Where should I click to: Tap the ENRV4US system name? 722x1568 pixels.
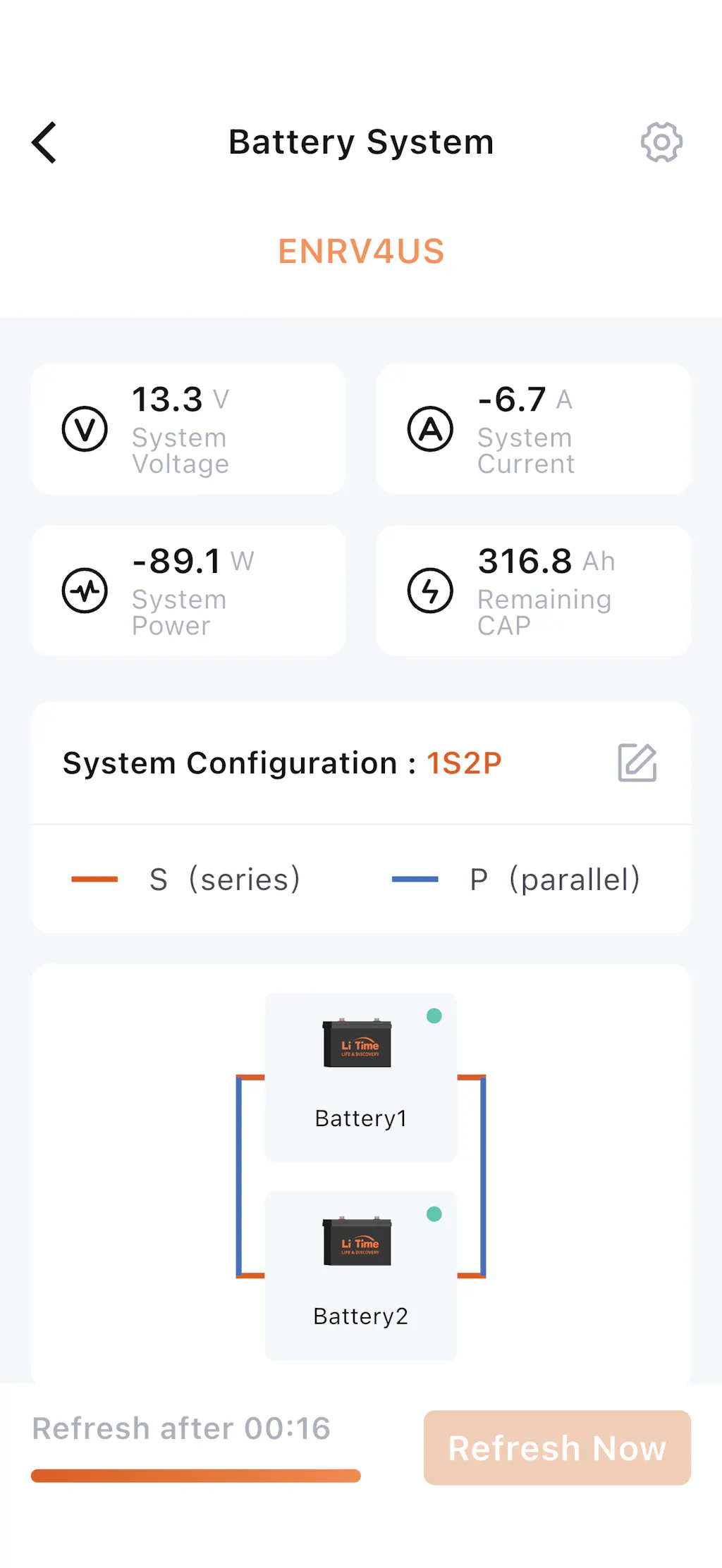pos(361,252)
